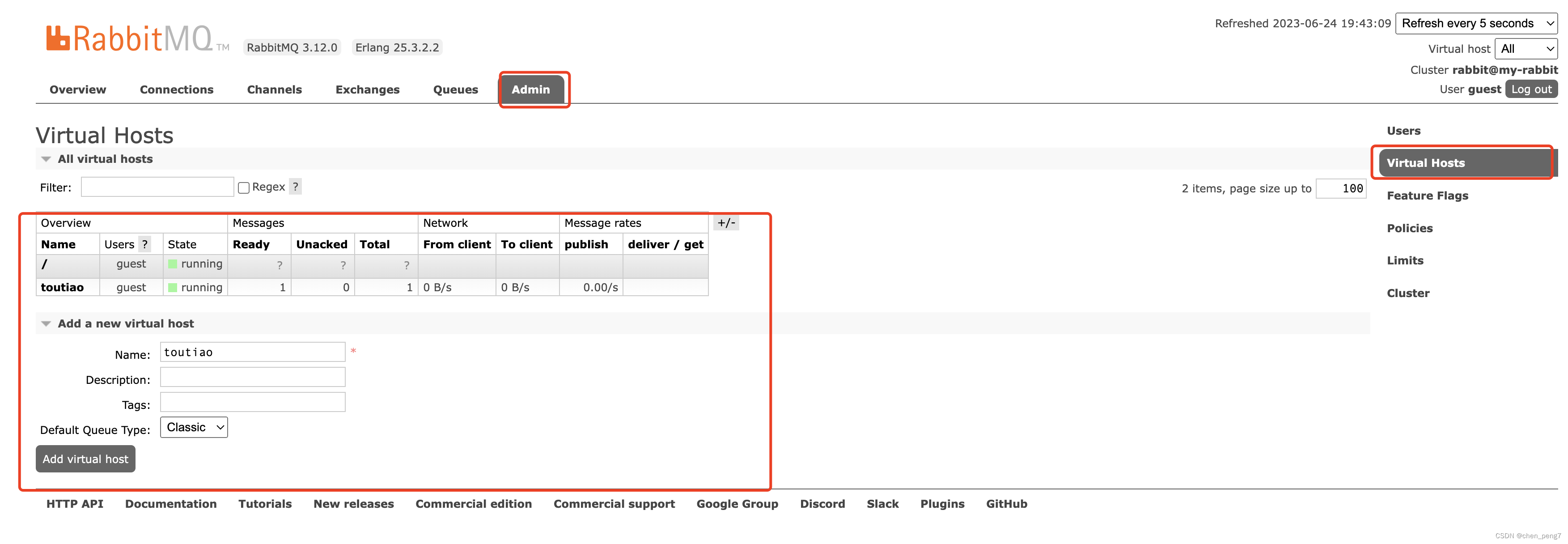Click the running state of toutiao row
Image resolution: width=1568 pixels, height=544 pixels.
click(x=195, y=287)
